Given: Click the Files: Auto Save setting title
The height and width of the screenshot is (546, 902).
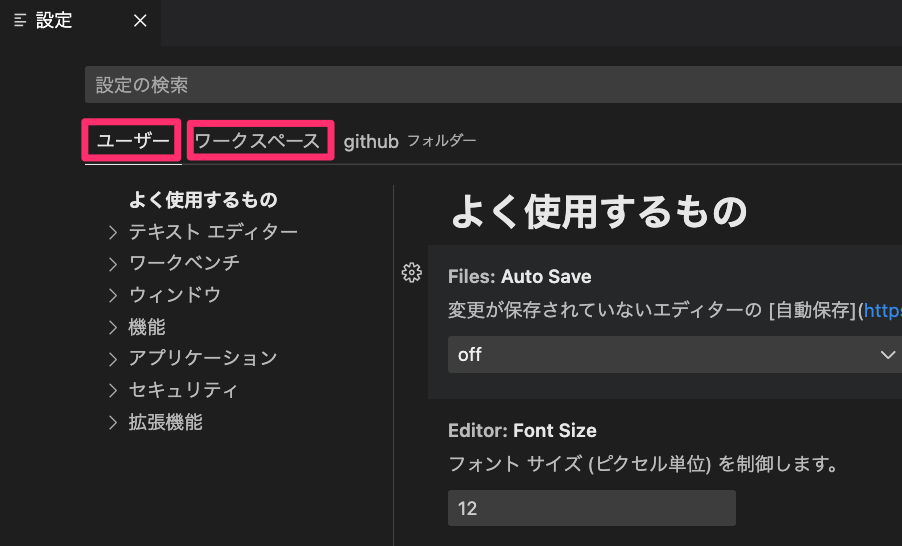Looking at the screenshot, I should pos(519,276).
